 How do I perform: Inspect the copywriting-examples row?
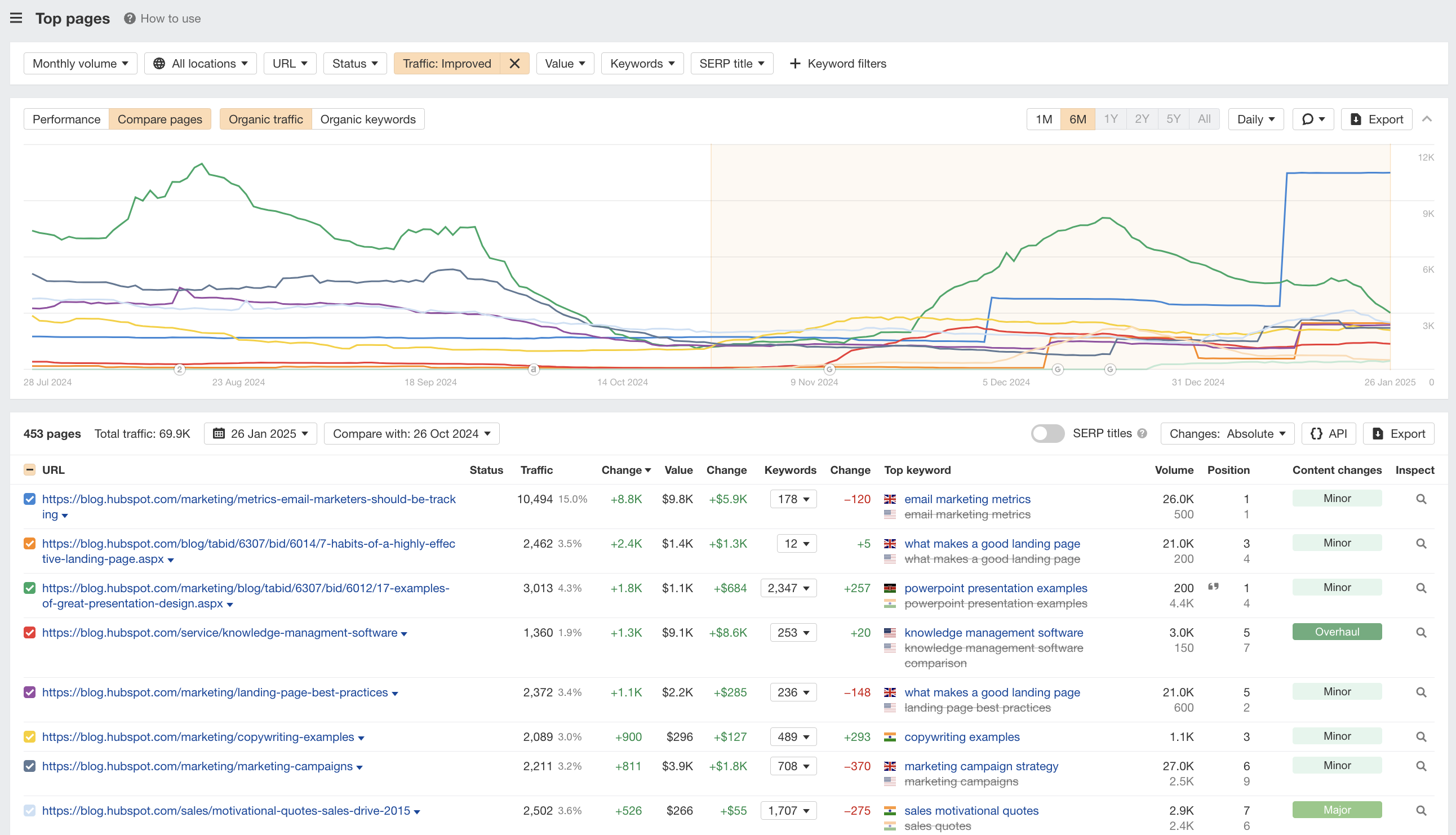tap(1421, 737)
